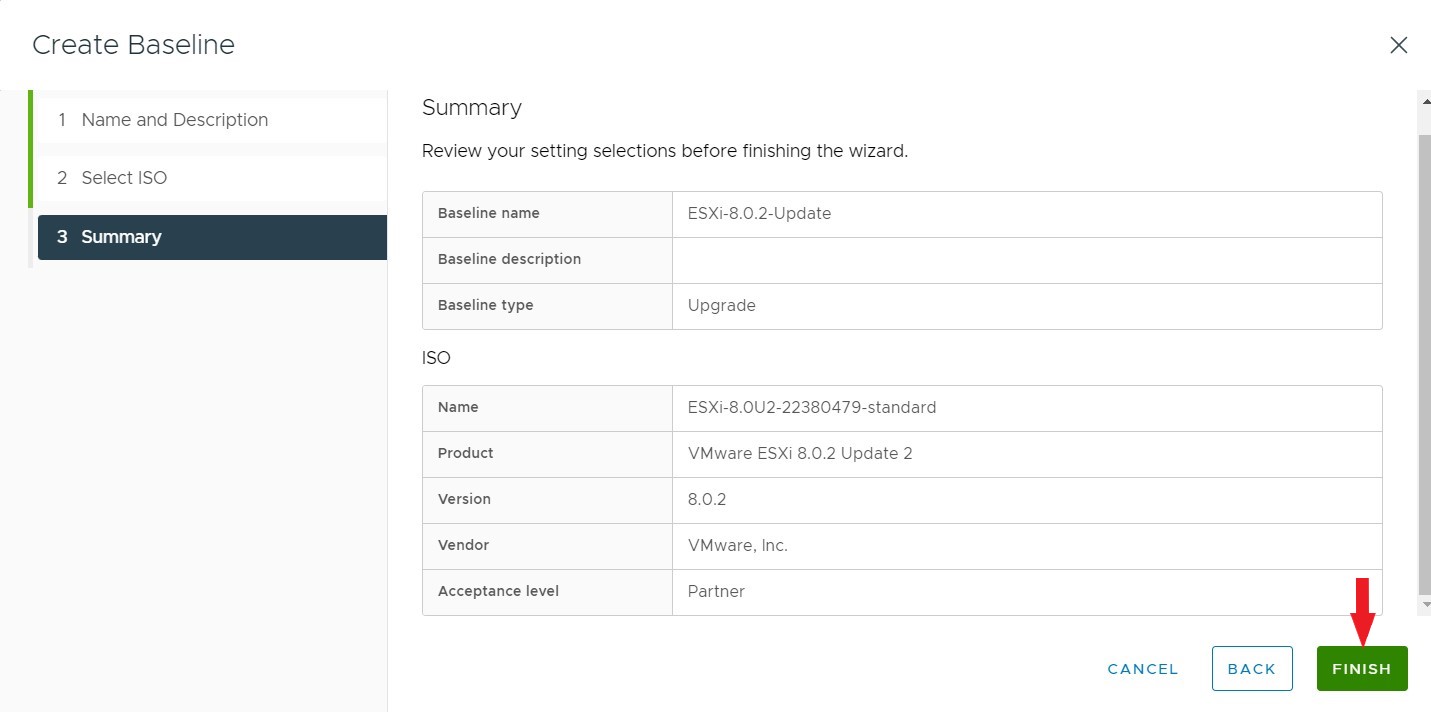
Task: Select the Summary wizard step
Action: 212,237
